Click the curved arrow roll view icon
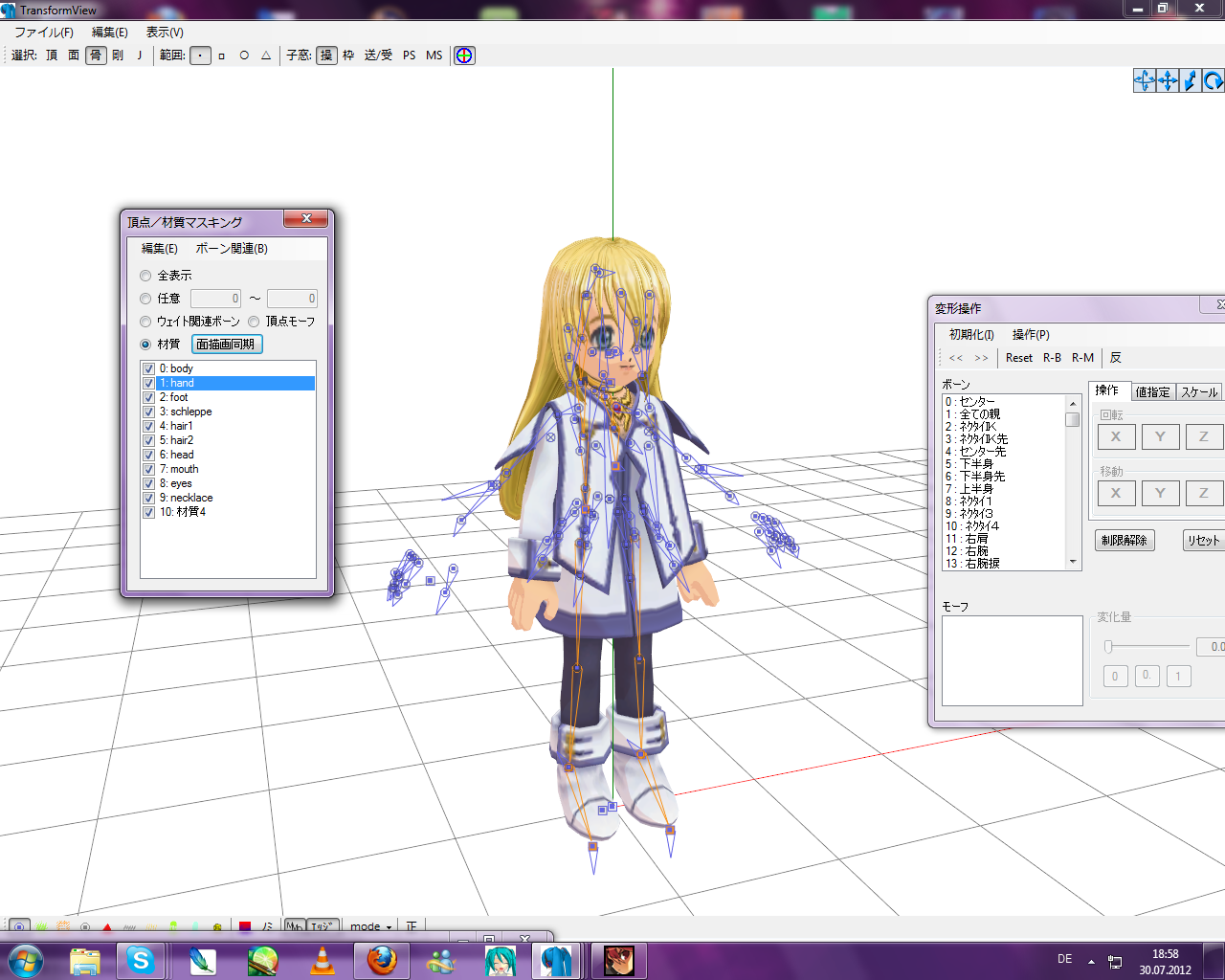Viewport: 1225px width, 980px height. 1214,80
